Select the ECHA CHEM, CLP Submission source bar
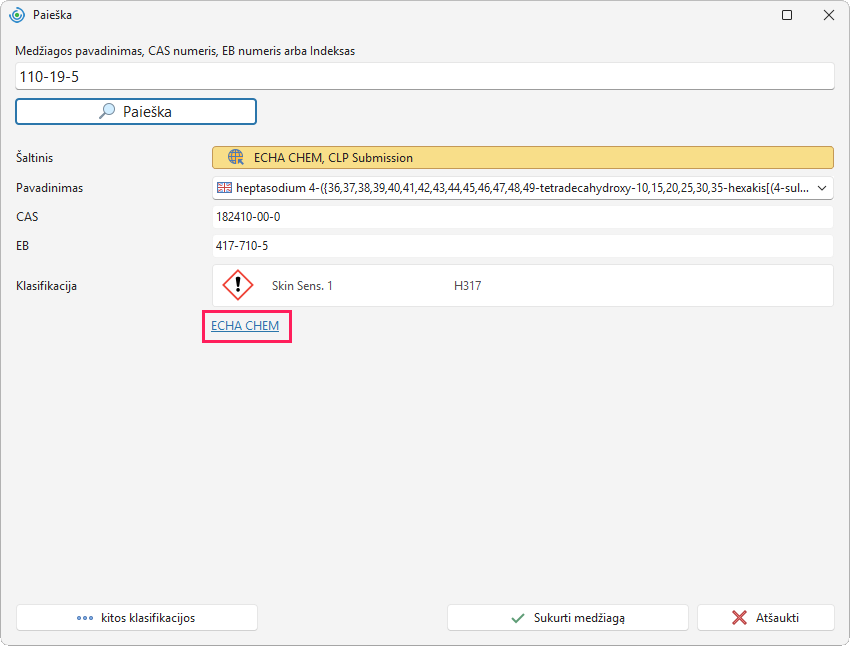 pyautogui.click(x=523, y=158)
